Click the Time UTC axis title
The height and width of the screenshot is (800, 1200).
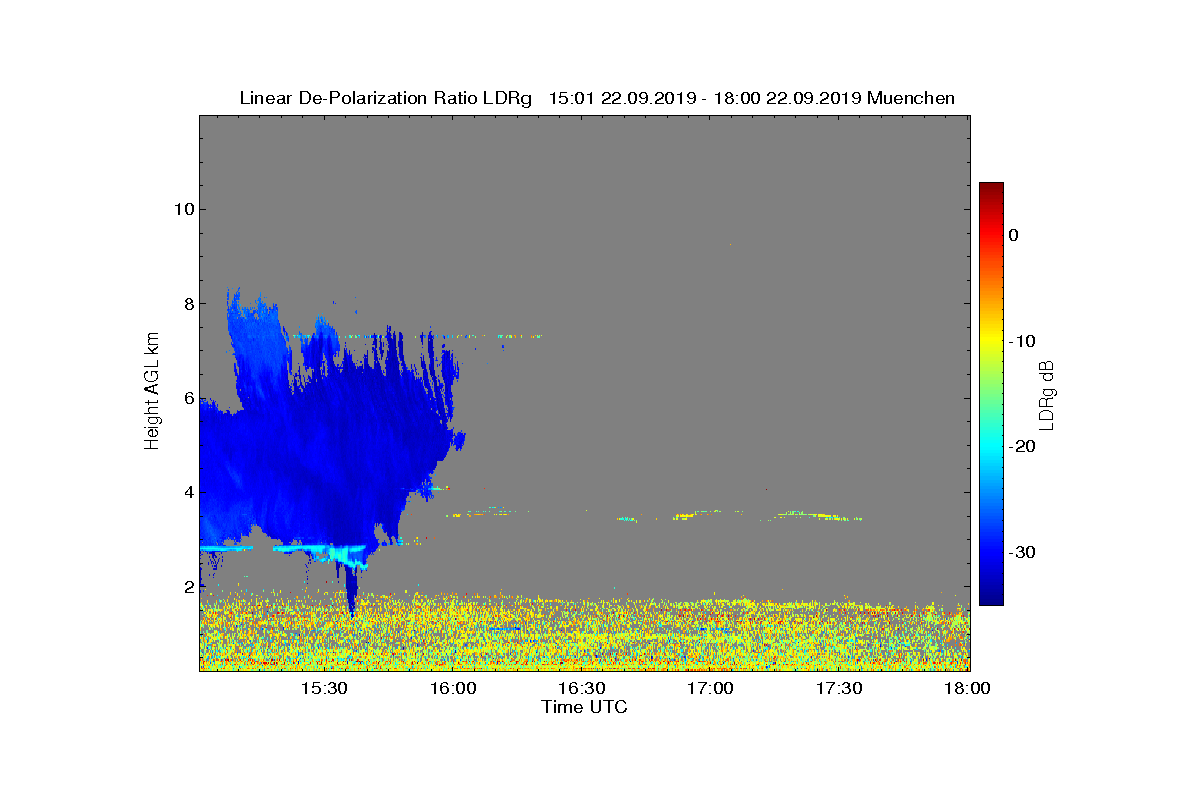585,707
